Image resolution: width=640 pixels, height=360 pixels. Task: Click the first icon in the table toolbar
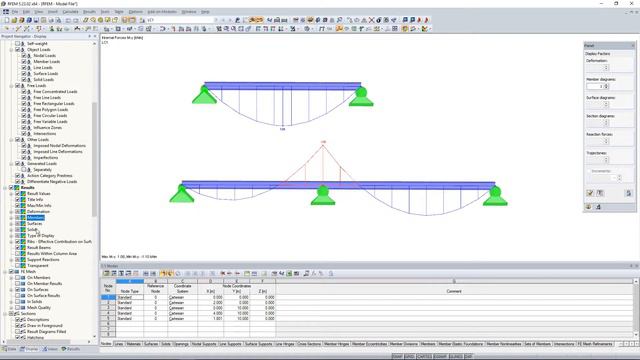pos(107,273)
